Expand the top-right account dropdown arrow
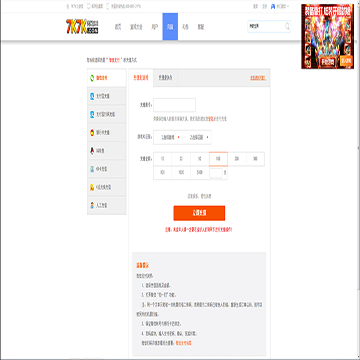This screenshot has height=360, width=360. (x=288, y=6)
